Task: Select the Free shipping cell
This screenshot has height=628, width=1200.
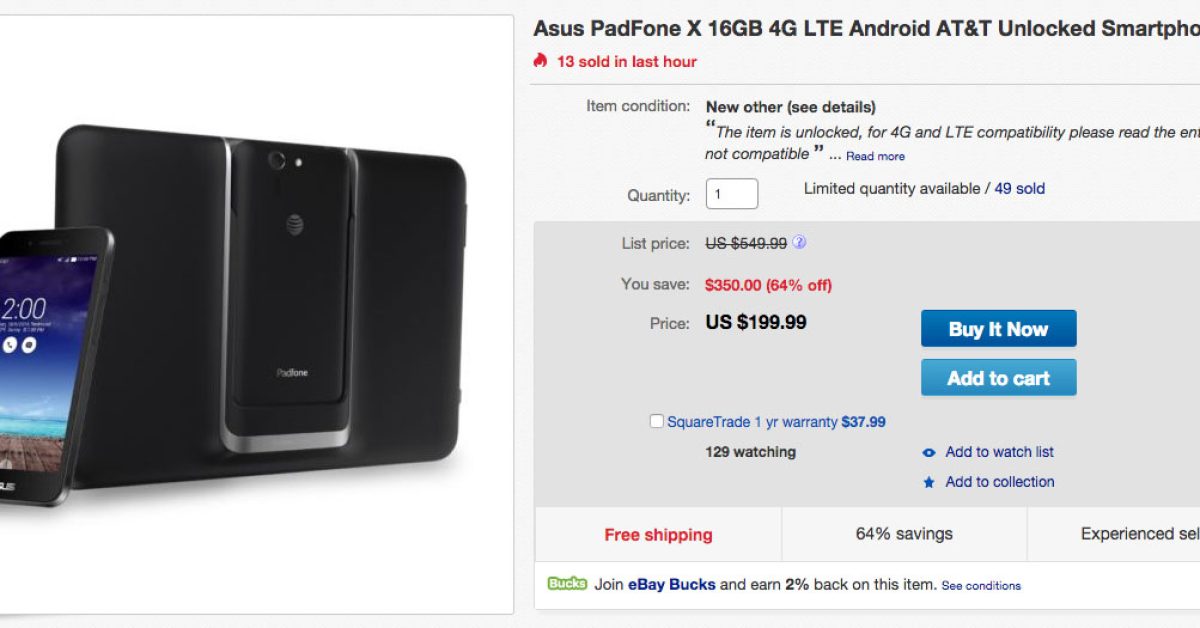Action: point(658,535)
